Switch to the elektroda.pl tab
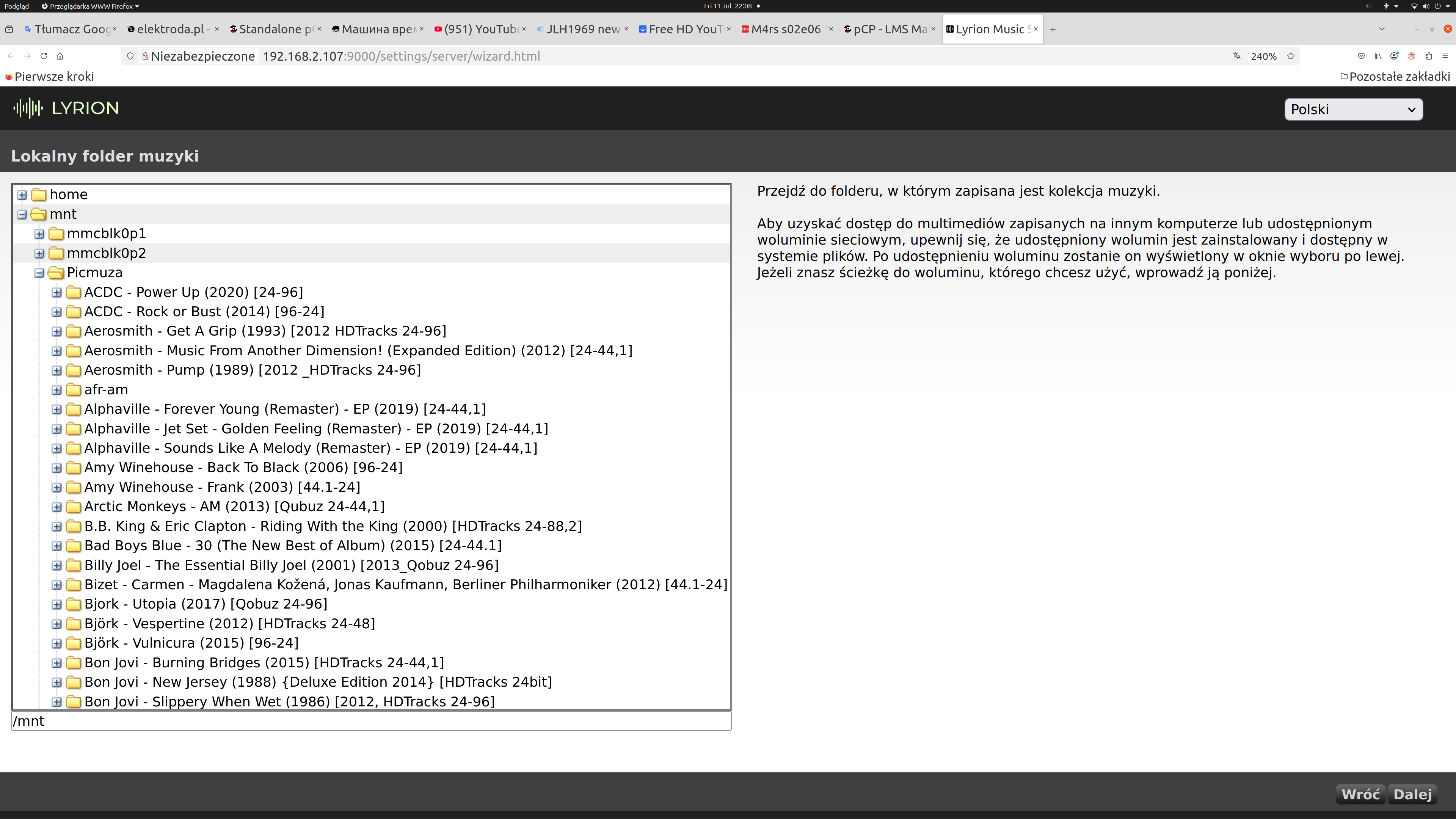The image size is (1456, 819). 173,30
